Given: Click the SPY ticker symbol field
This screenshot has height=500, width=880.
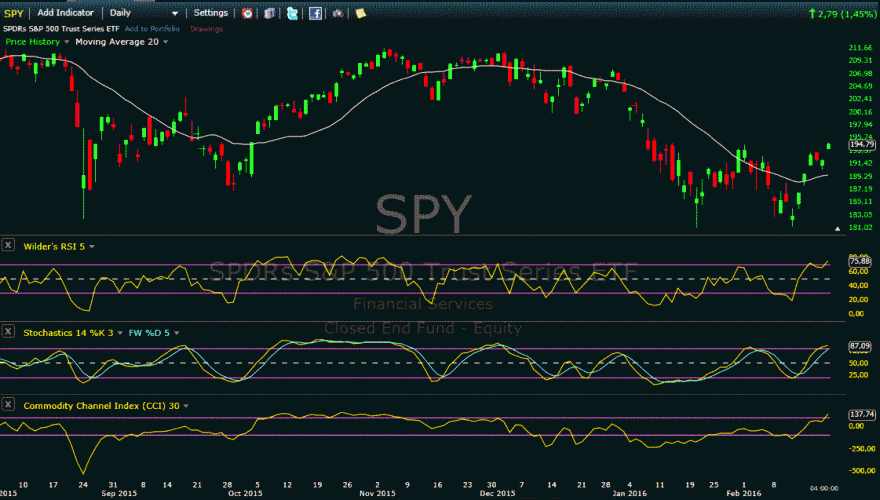Looking at the screenshot, I should coord(13,13).
